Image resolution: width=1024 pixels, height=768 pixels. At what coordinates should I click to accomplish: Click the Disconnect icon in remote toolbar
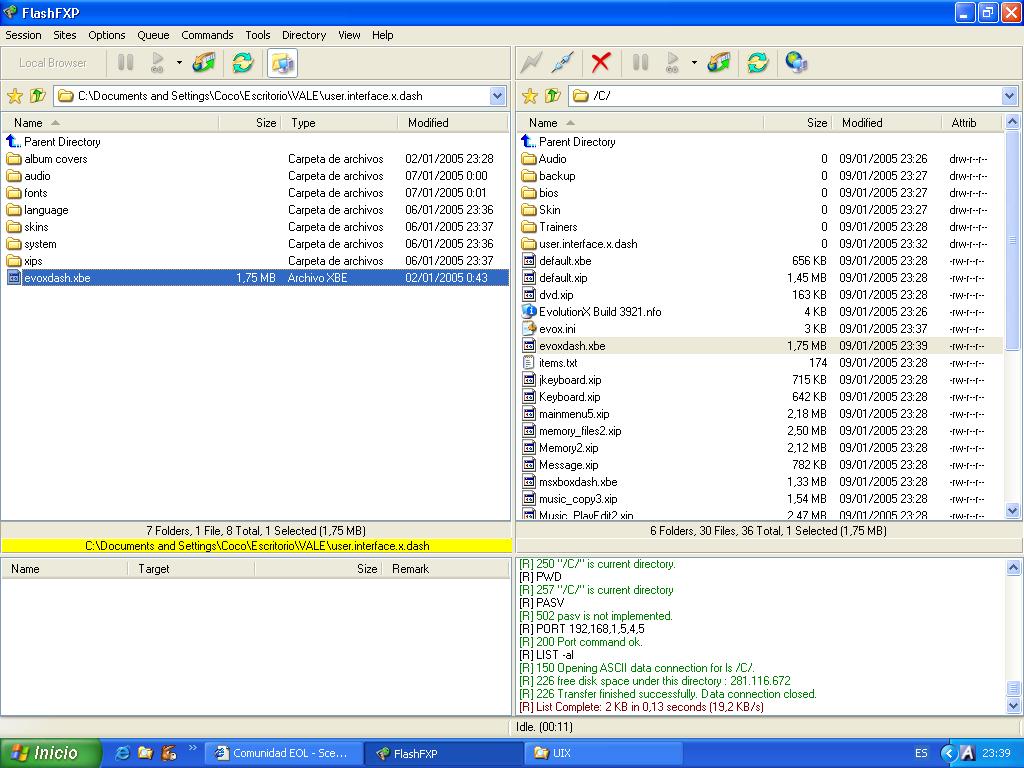coord(562,63)
